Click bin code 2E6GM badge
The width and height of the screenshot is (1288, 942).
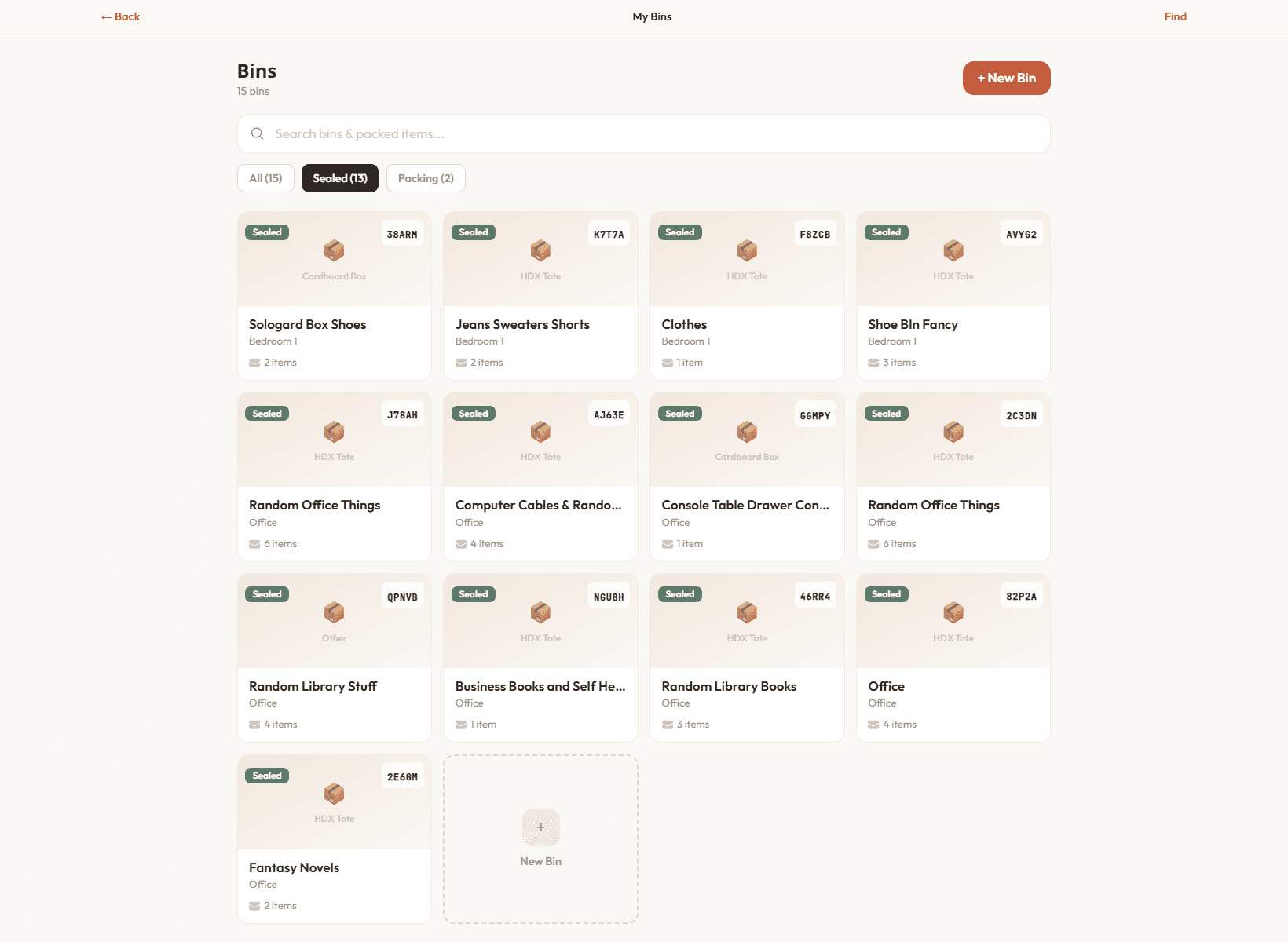click(402, 776)
